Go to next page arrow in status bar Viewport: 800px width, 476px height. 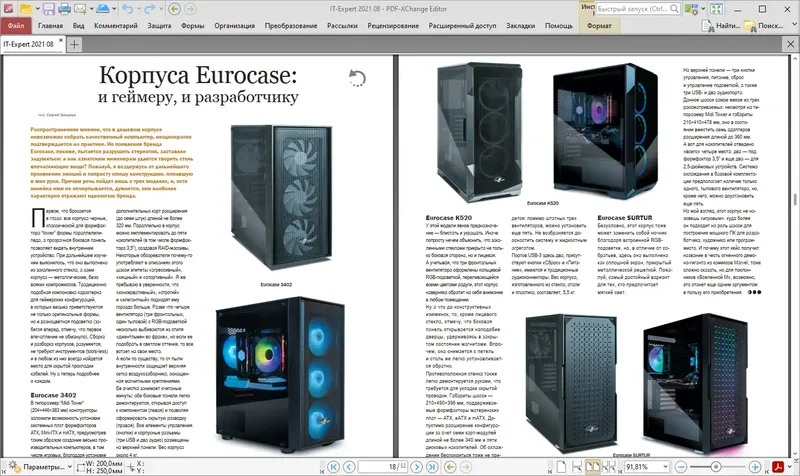(x=416, y=467)
